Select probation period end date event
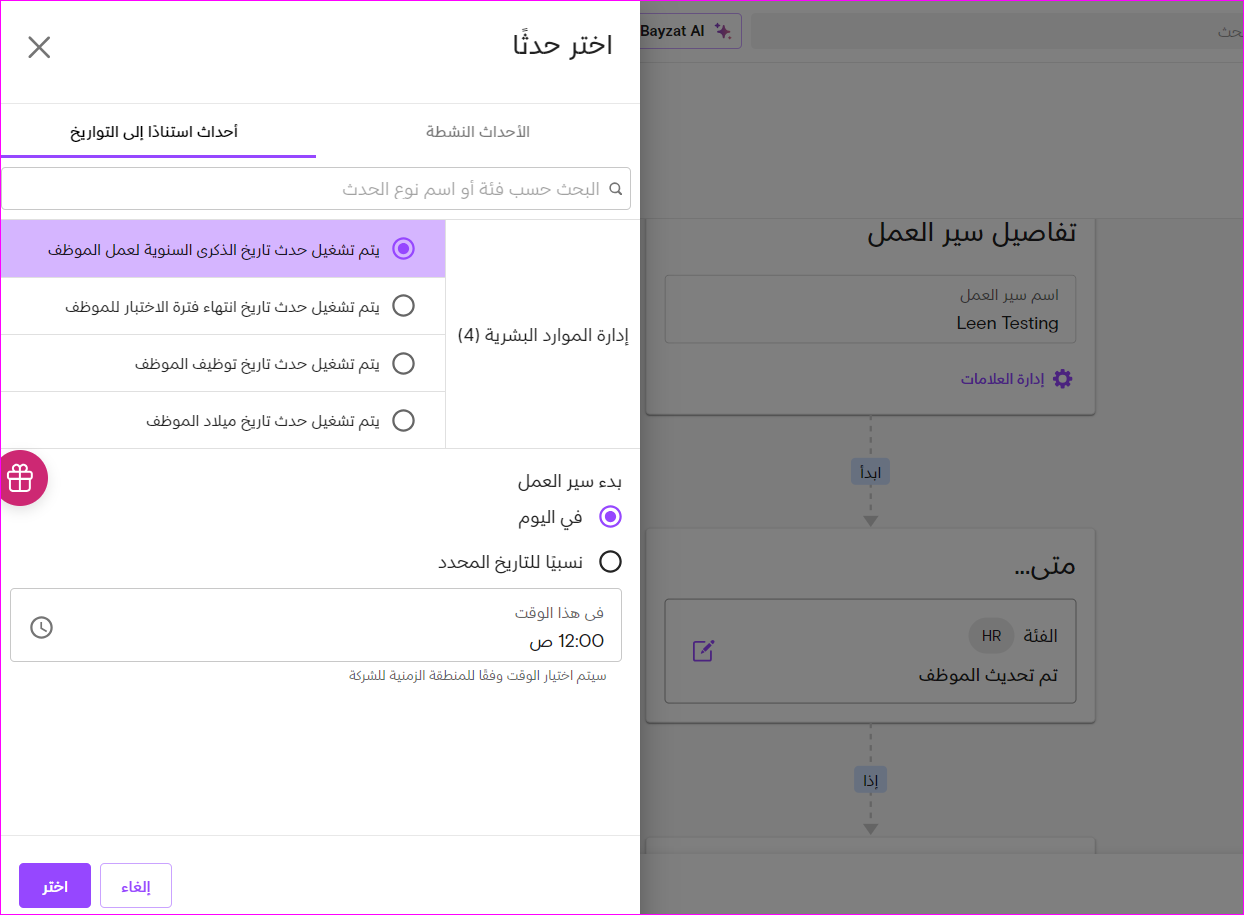1244x915 pixels. pyautogui.click(x=403, y=306)
